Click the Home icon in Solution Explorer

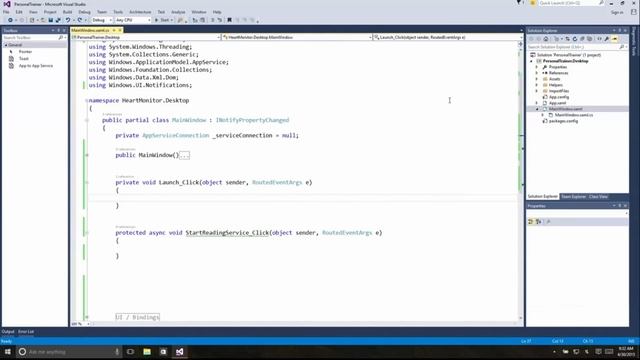click(x=546, y=39)
